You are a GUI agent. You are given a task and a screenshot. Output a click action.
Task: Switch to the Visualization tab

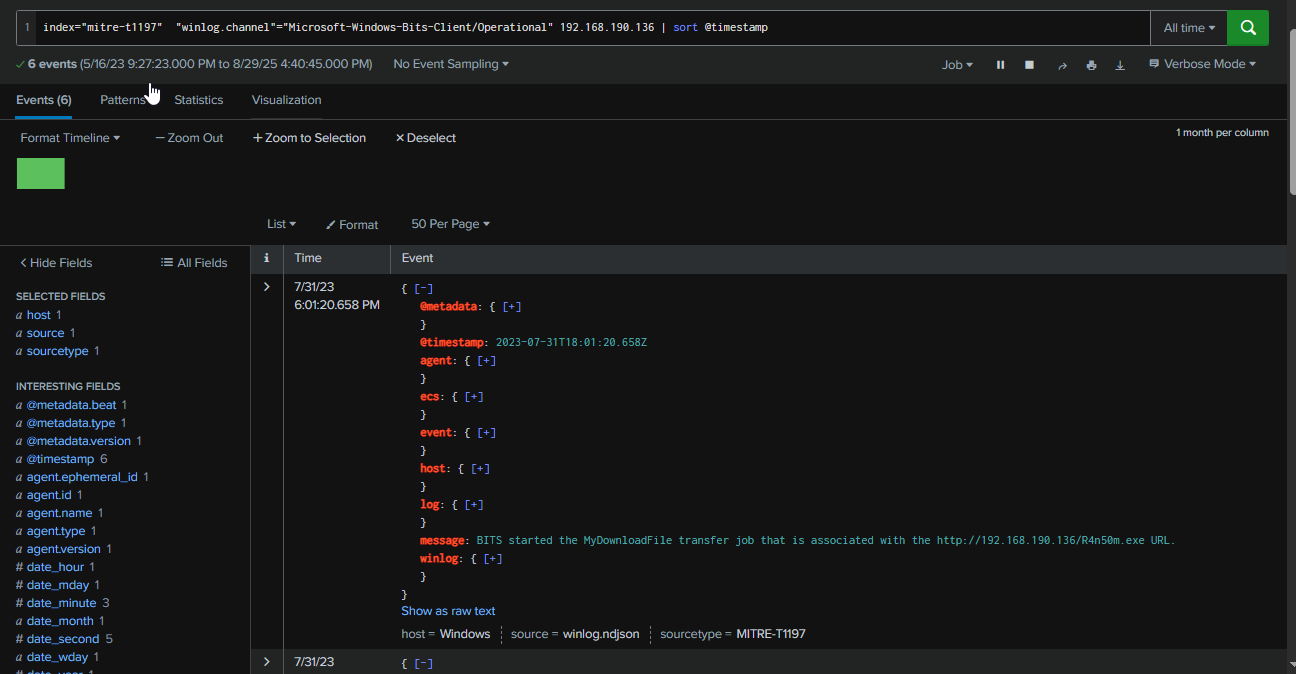click(x=286, y=100)
